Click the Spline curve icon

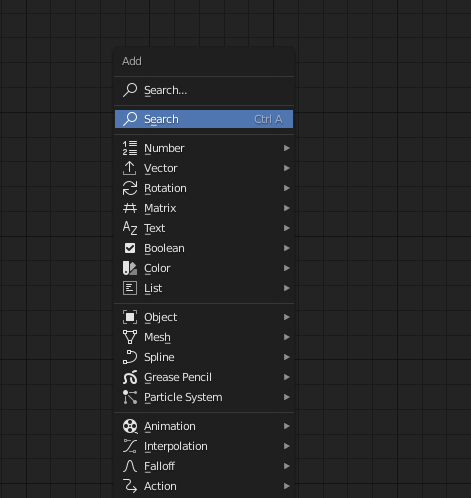(130, 357)
